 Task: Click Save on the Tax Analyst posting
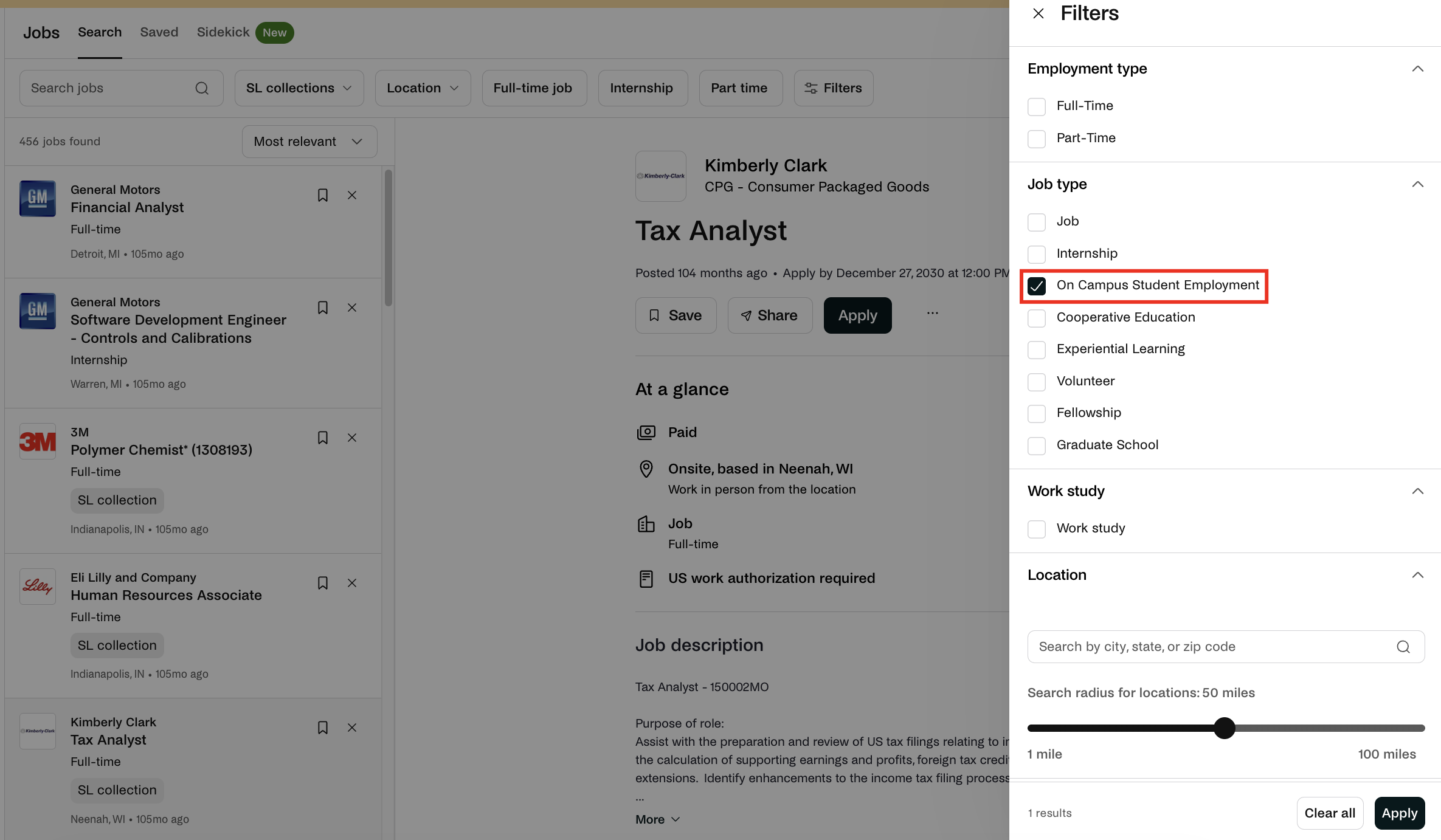(x=676, y=315)
